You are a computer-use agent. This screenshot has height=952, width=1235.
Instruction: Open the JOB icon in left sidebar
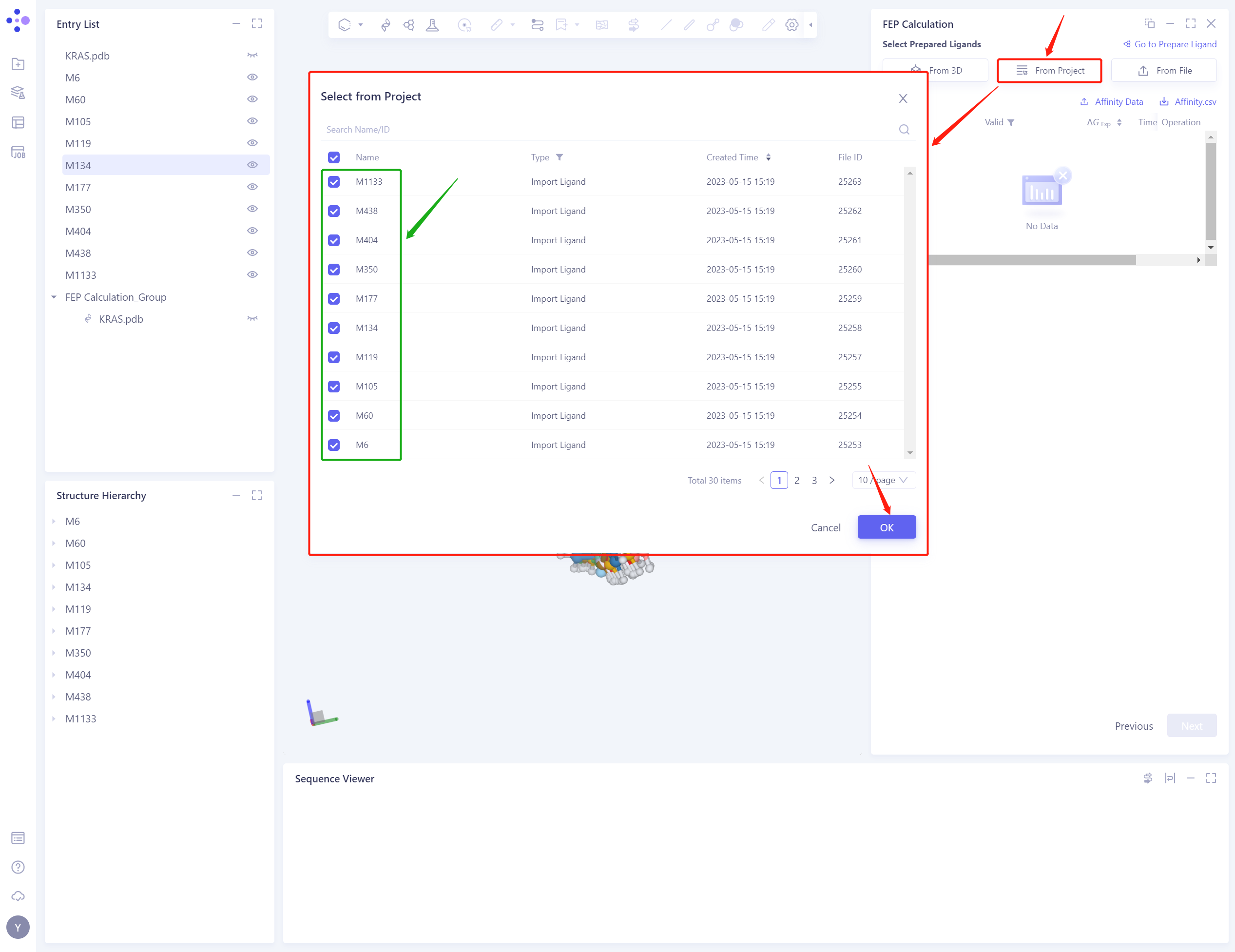(18, 152)
